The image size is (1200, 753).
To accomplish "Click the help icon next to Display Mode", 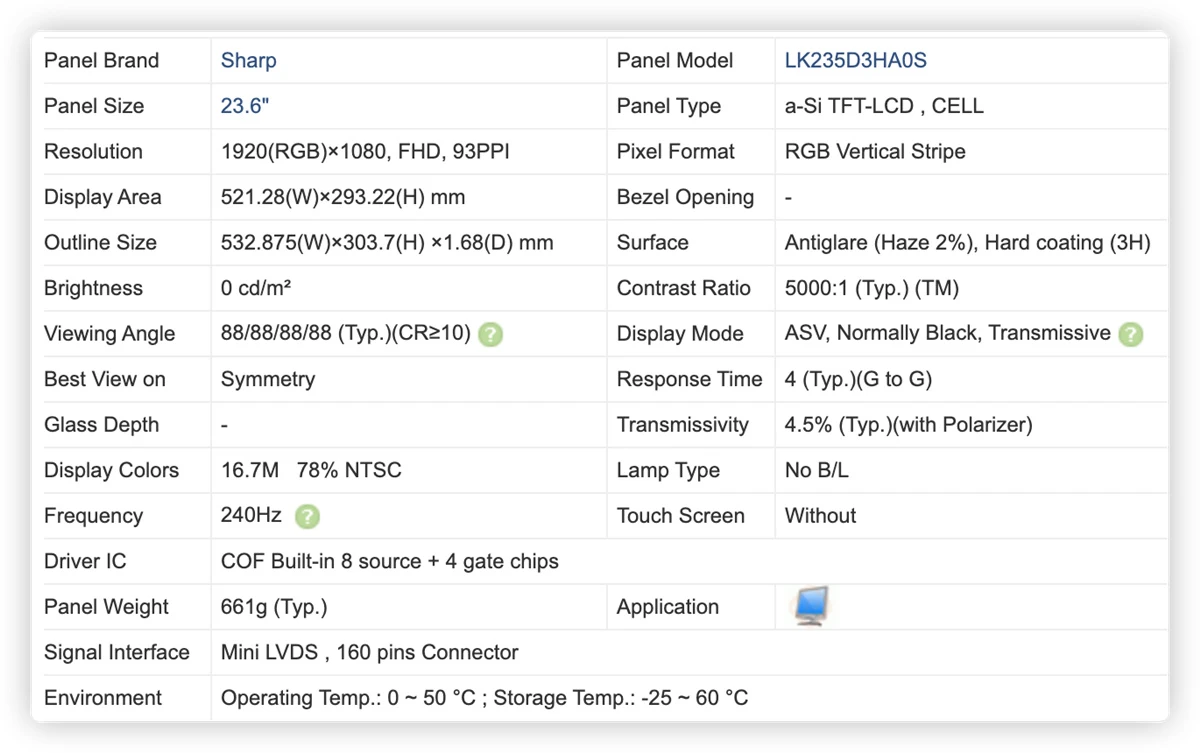I will point(1131,334).
